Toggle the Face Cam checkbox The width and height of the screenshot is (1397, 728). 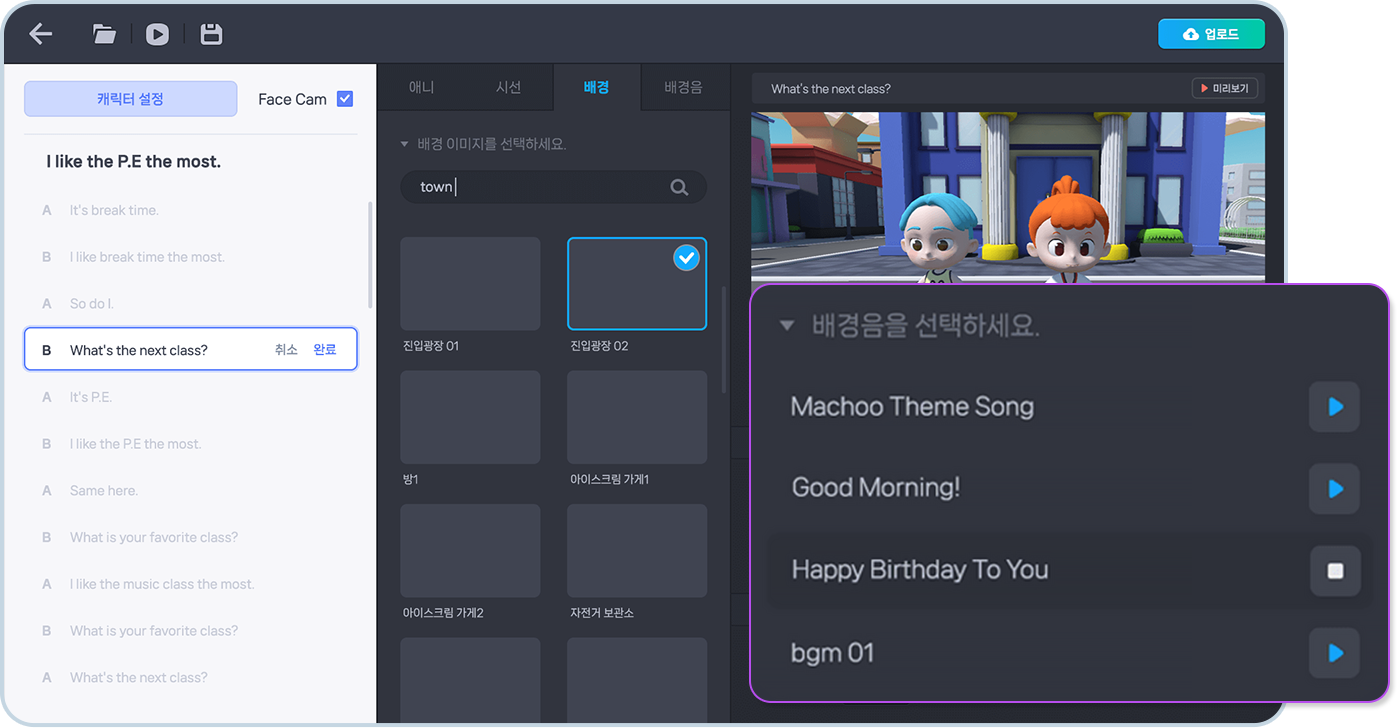pyautogui.click(x=345, y=99)
